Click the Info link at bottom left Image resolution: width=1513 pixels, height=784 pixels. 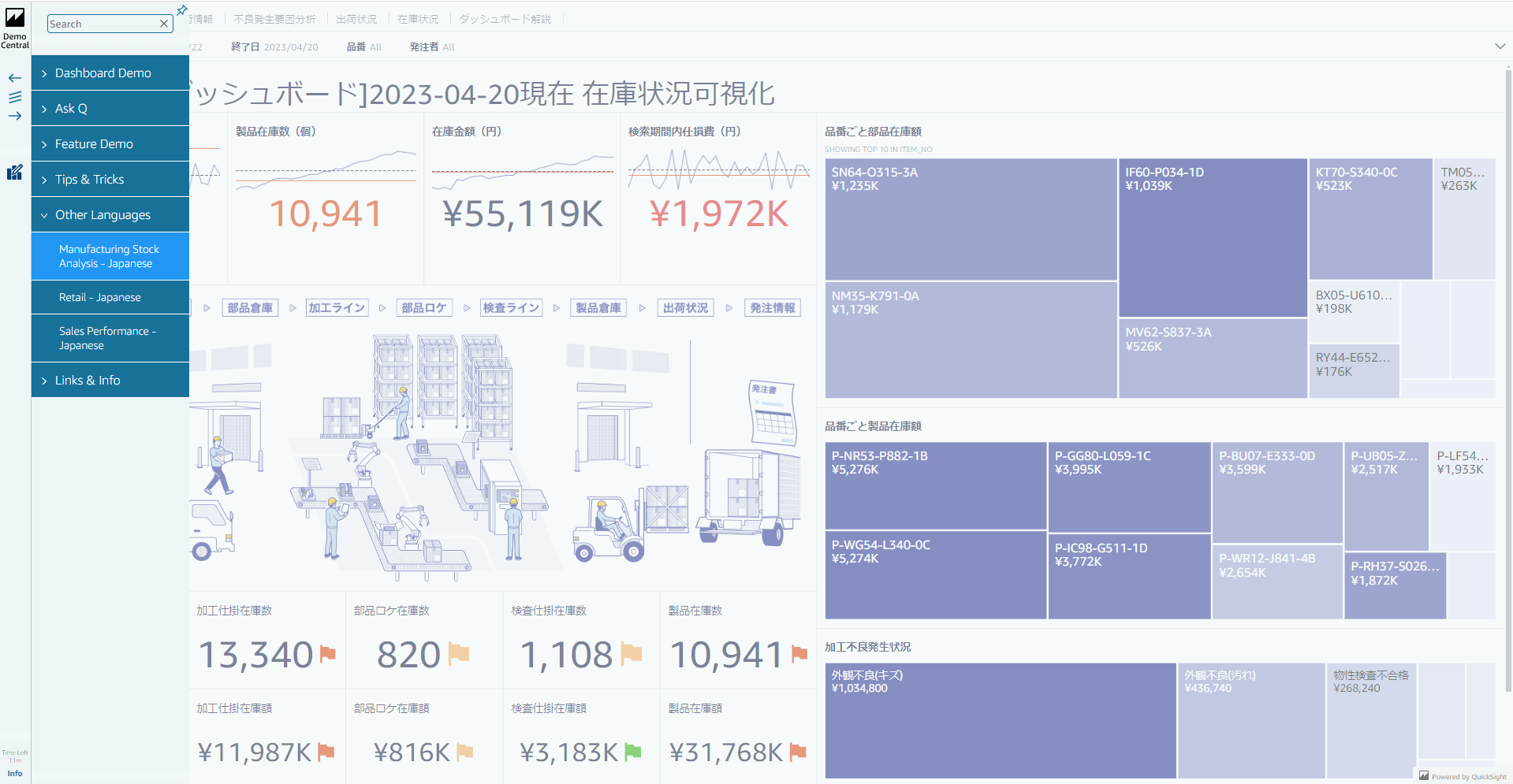pos(14,773)
